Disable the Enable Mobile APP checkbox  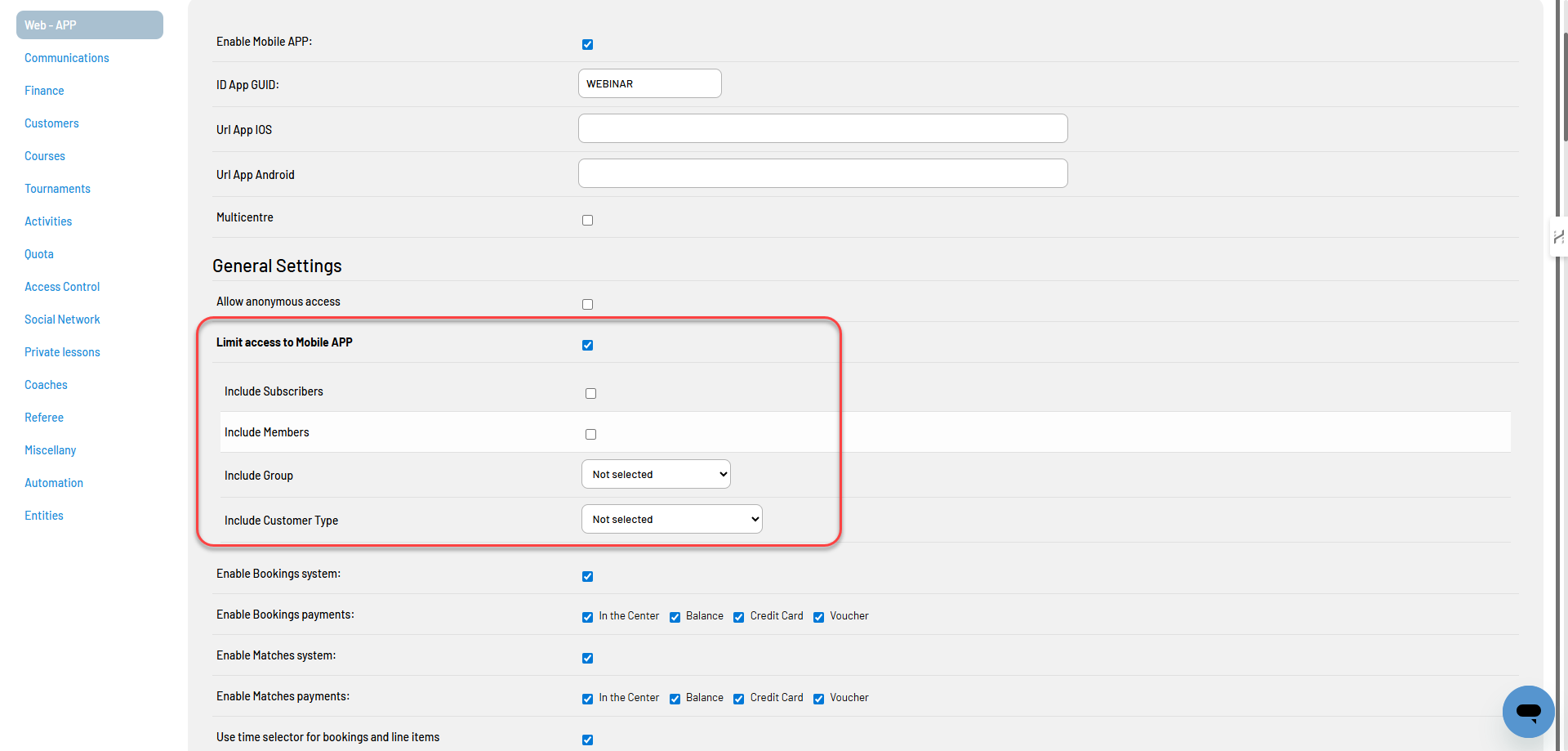[588, 44]
